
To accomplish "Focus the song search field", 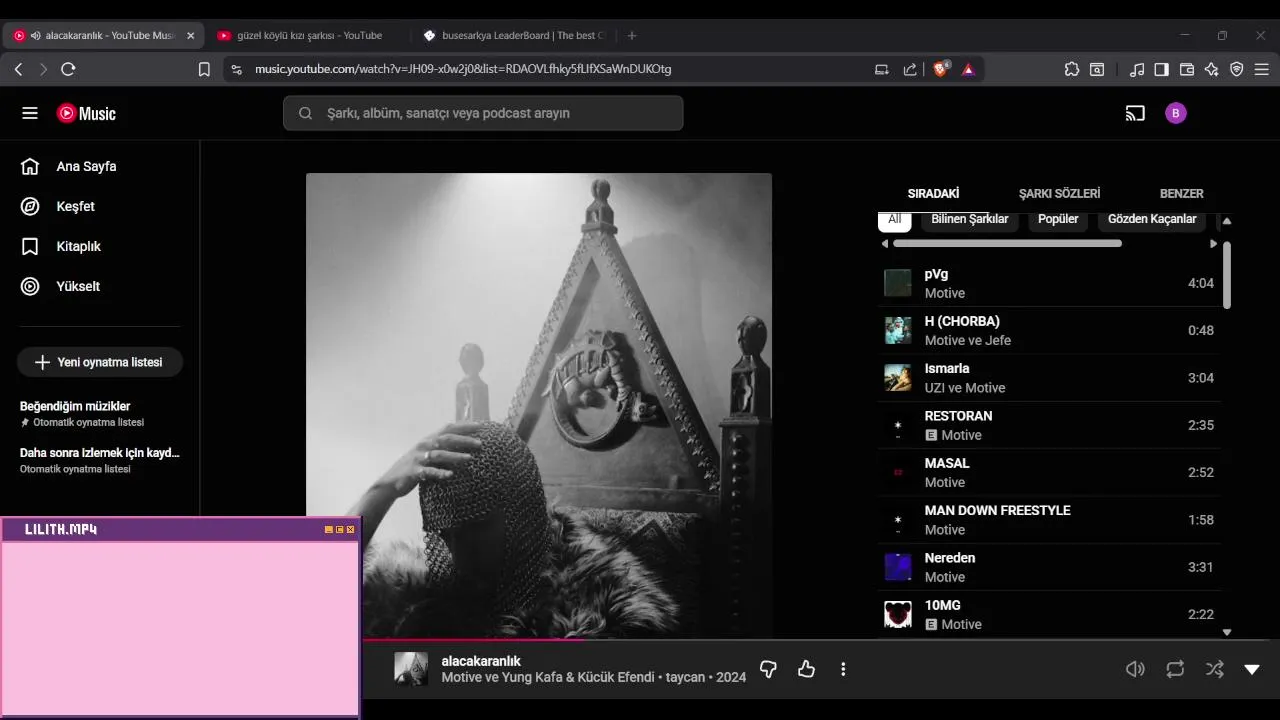I will 483,113.
